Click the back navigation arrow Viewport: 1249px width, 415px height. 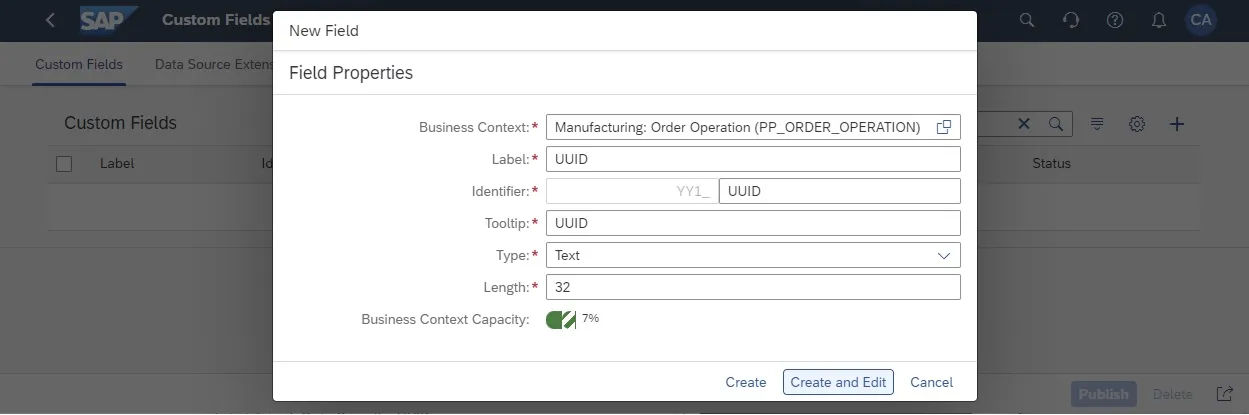coord(51,20)
